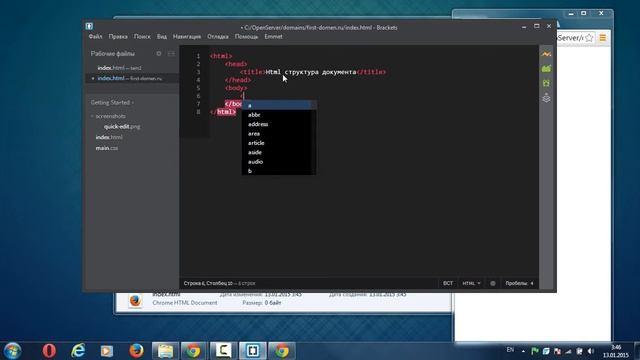This screenshot has width=640, height=360.
Task: Open the Windows Start menu
Action: (12, 351)
